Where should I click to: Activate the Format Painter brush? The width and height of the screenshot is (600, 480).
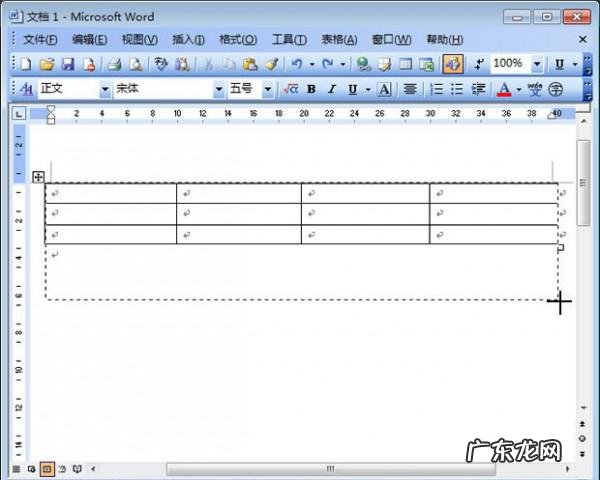tap(272, 64)
